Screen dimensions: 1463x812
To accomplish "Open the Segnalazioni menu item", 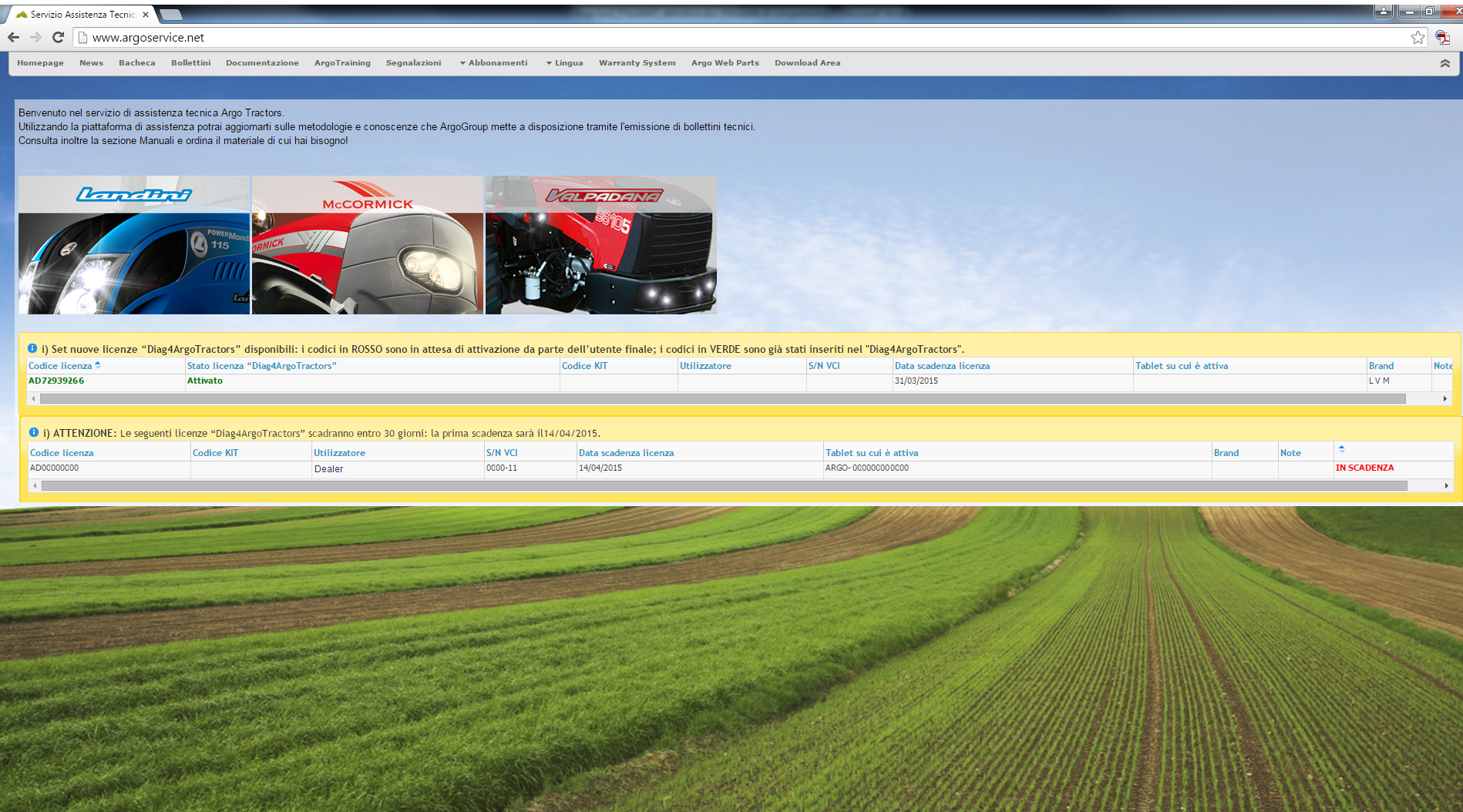I will pos(413,63).
